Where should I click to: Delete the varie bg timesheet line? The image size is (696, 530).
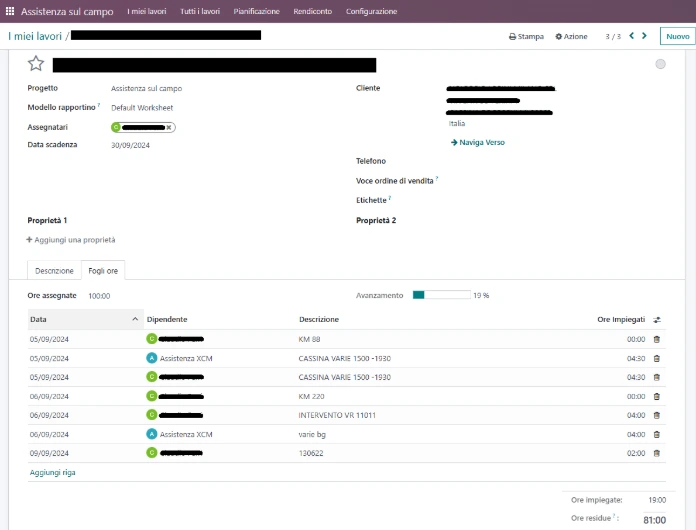tap(656, 434)
